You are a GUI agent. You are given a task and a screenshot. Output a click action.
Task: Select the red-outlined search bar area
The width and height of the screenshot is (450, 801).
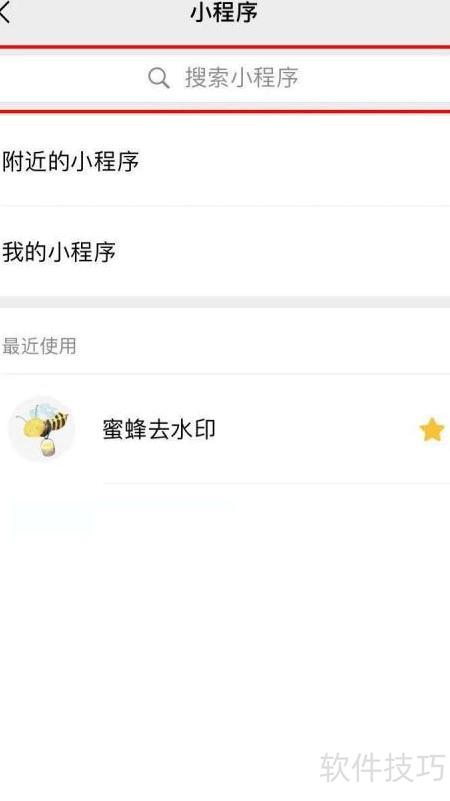(225, 78)
